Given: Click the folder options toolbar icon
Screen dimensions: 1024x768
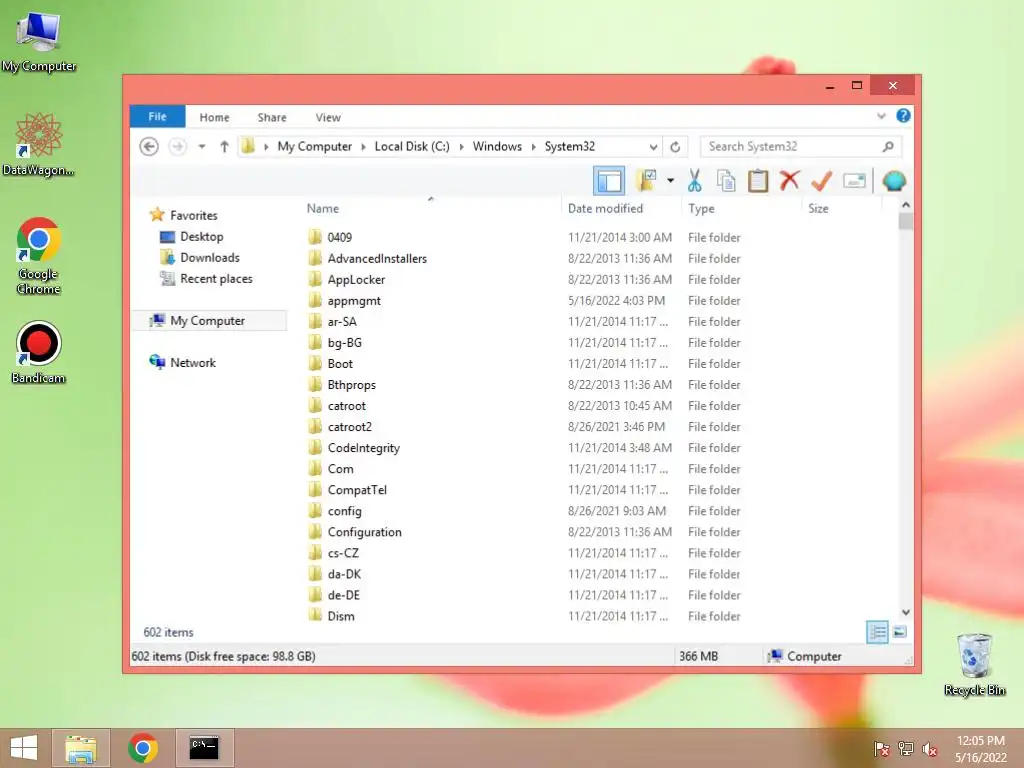Looking at the screenshot, I should [x=646, y=181].
